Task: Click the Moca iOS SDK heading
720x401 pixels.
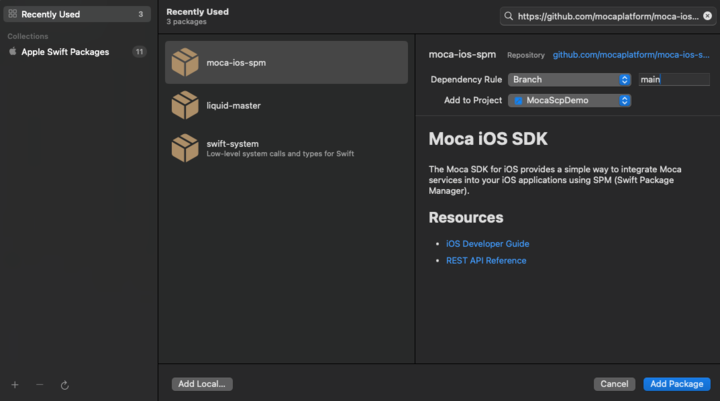Action: (x=488, y=139)
